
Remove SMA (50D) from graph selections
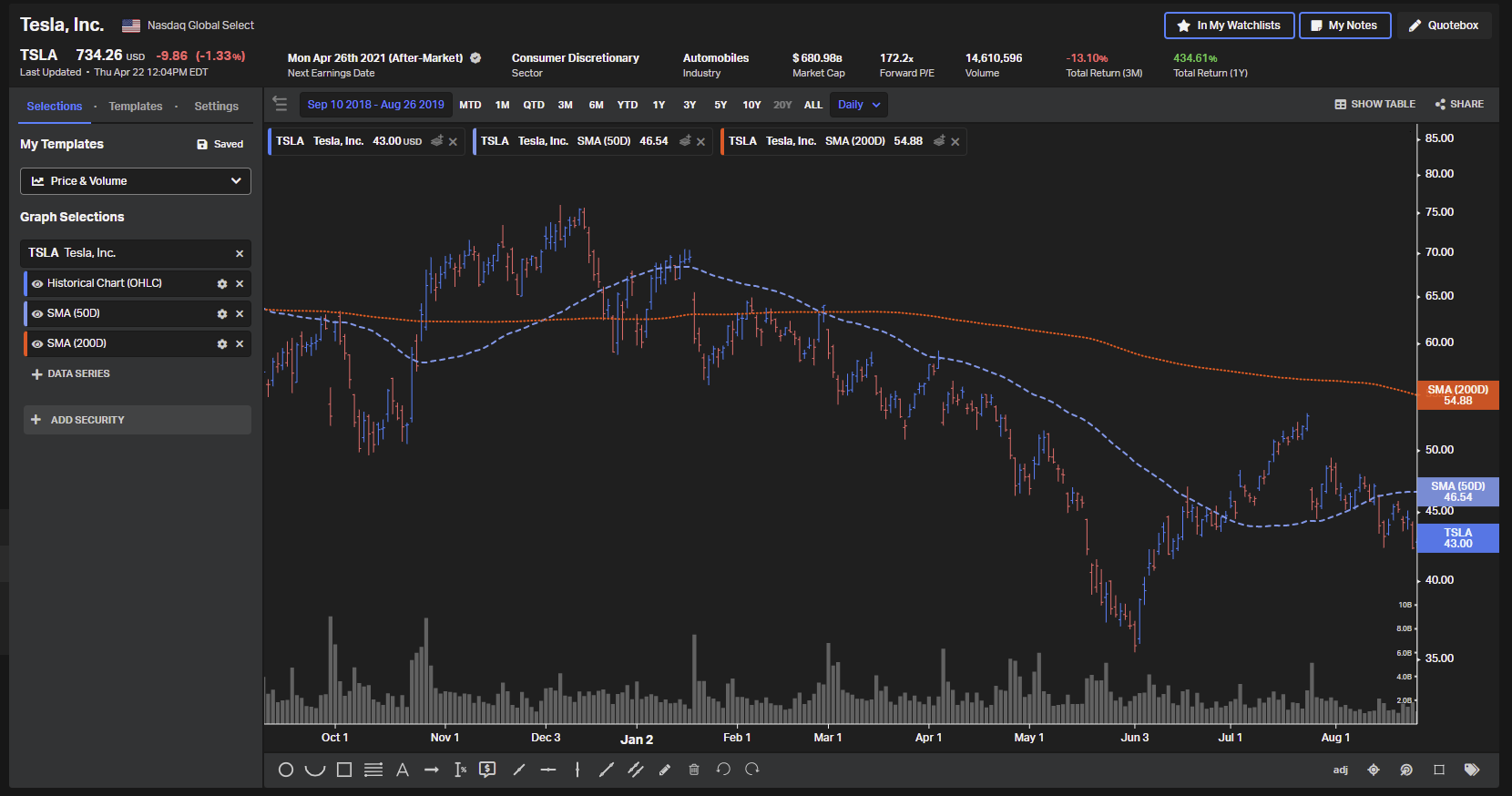coord(240,313)
